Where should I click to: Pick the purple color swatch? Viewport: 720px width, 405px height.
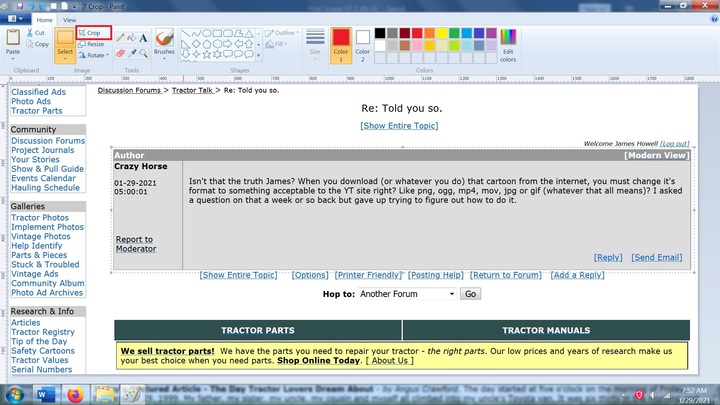(491, 33)
